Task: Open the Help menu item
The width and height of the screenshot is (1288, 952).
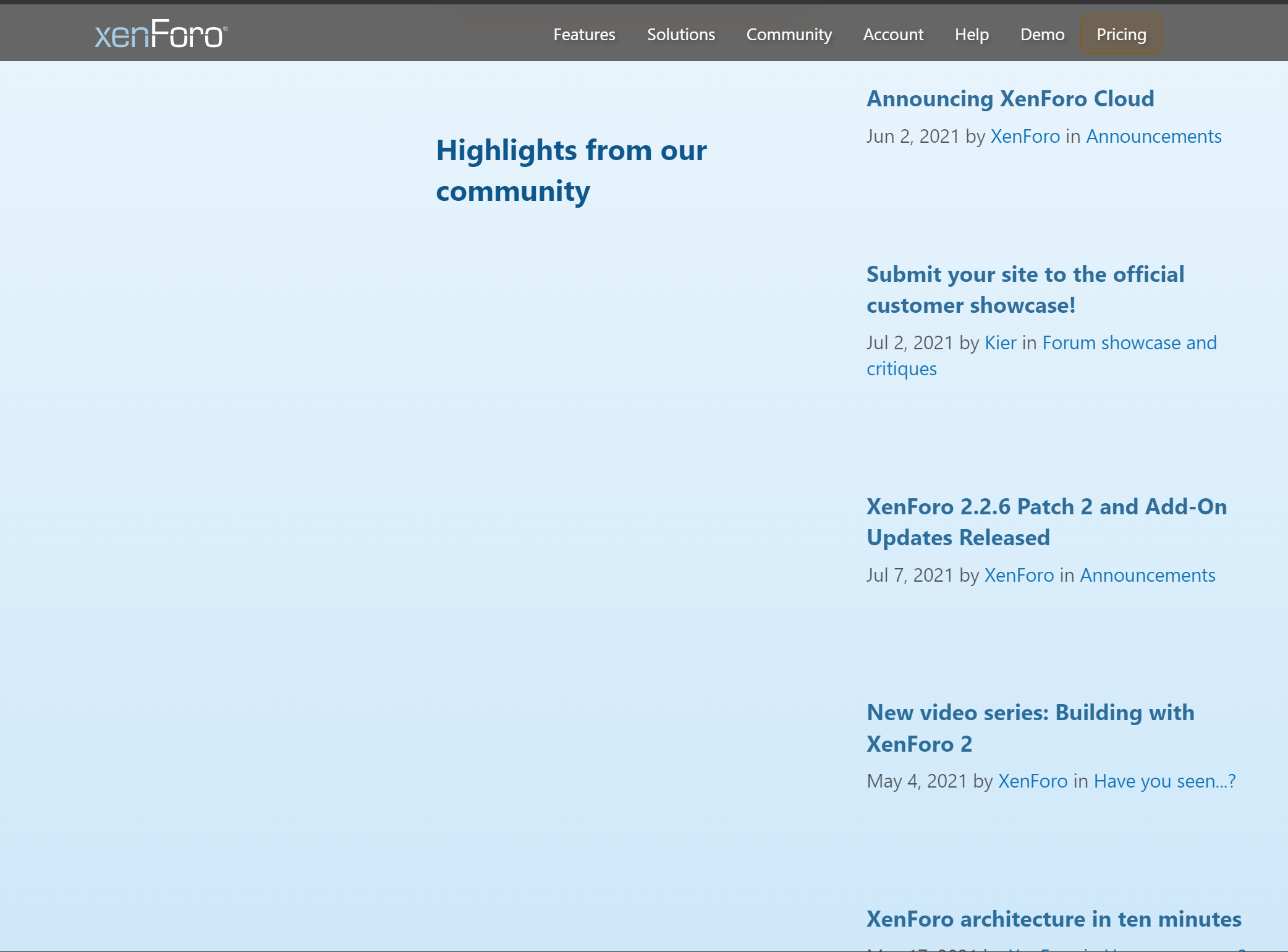Action: (x=972, y=35)
